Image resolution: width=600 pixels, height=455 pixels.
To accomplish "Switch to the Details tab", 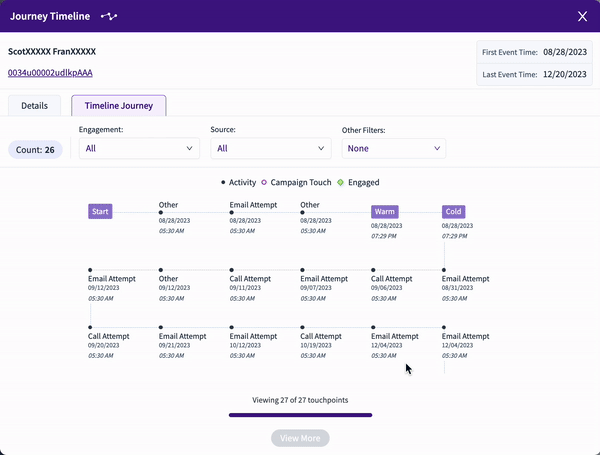I will (x=34, y=106).
